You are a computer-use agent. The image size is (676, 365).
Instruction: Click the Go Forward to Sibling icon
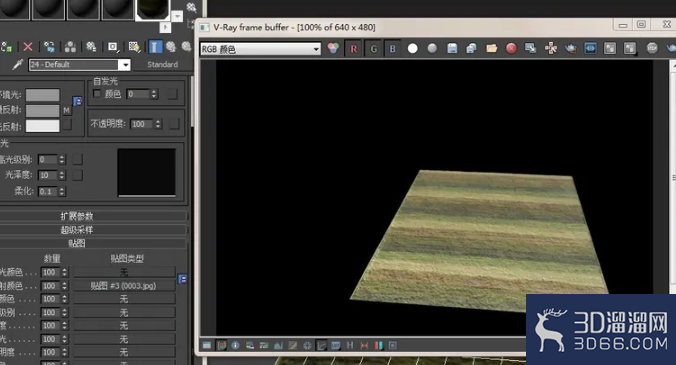(x=186, y=47)
